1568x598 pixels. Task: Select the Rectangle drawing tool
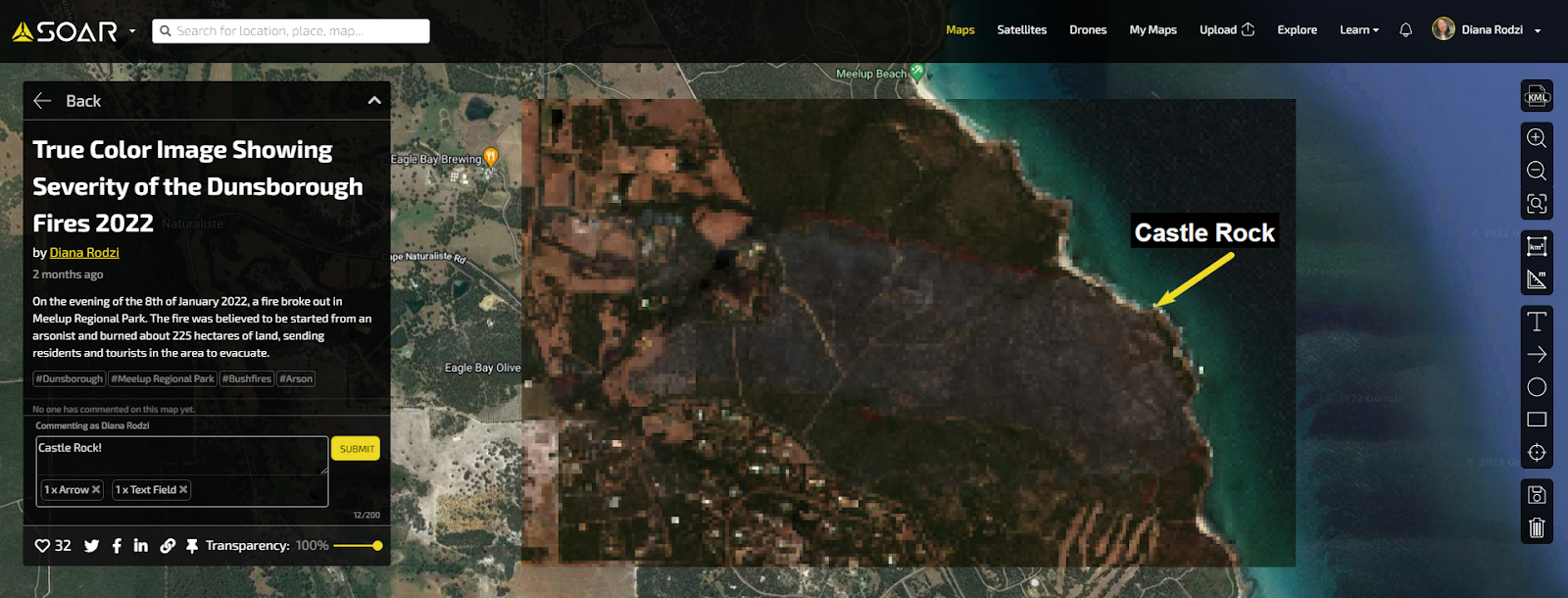point(1537,420)
